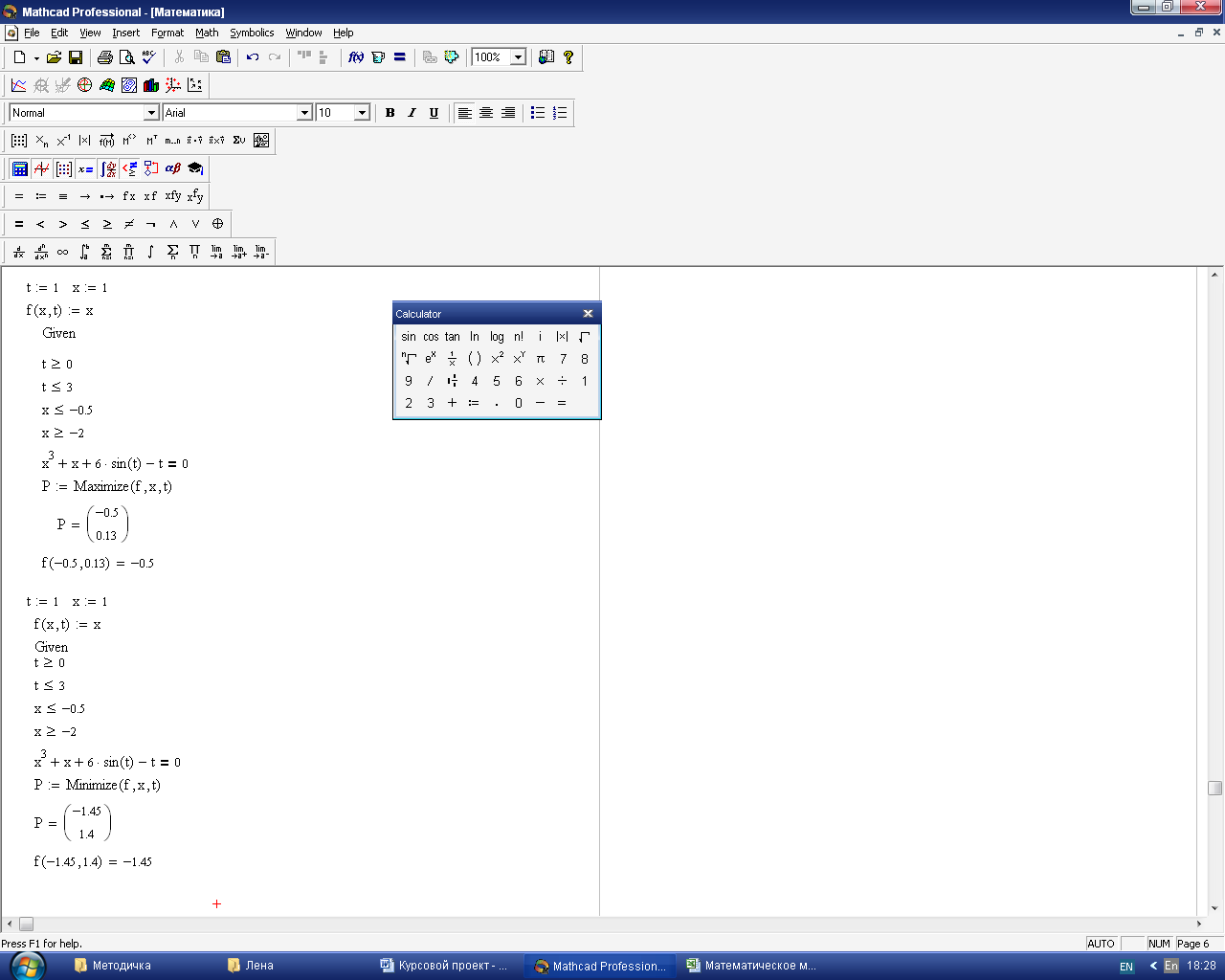Click the yellow Help question mark icon
This screenshot has width=1225, height=980.
point(568,57)
